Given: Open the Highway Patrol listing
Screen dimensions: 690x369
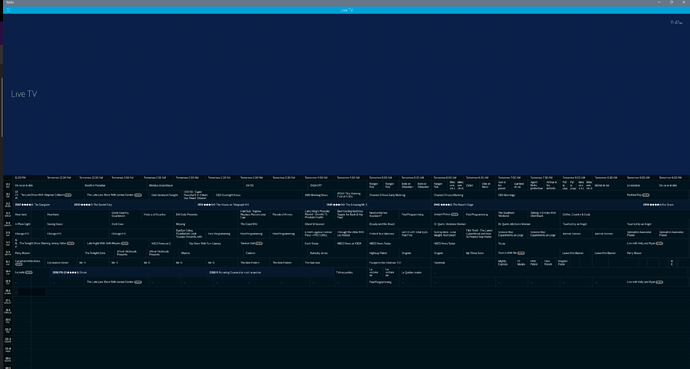Looking at the screenshot, I should tap(378, 253).
